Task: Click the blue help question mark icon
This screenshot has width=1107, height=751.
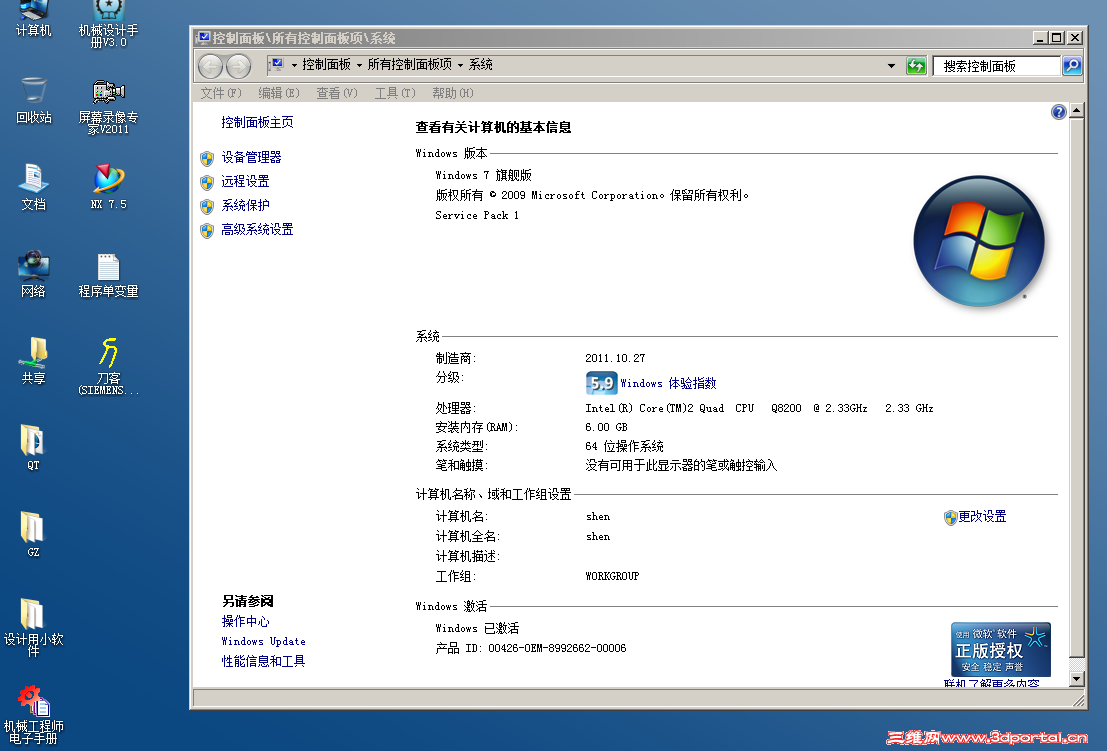Action: pos(1058,111)
